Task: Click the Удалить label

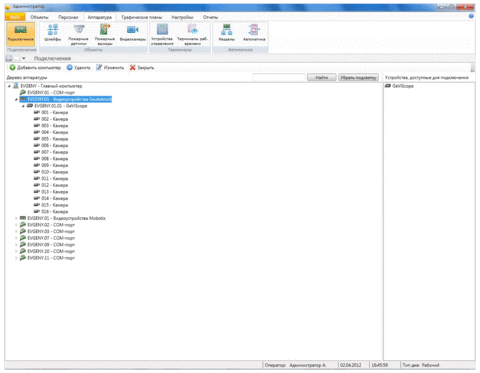Action: click(x=82, y=68)
